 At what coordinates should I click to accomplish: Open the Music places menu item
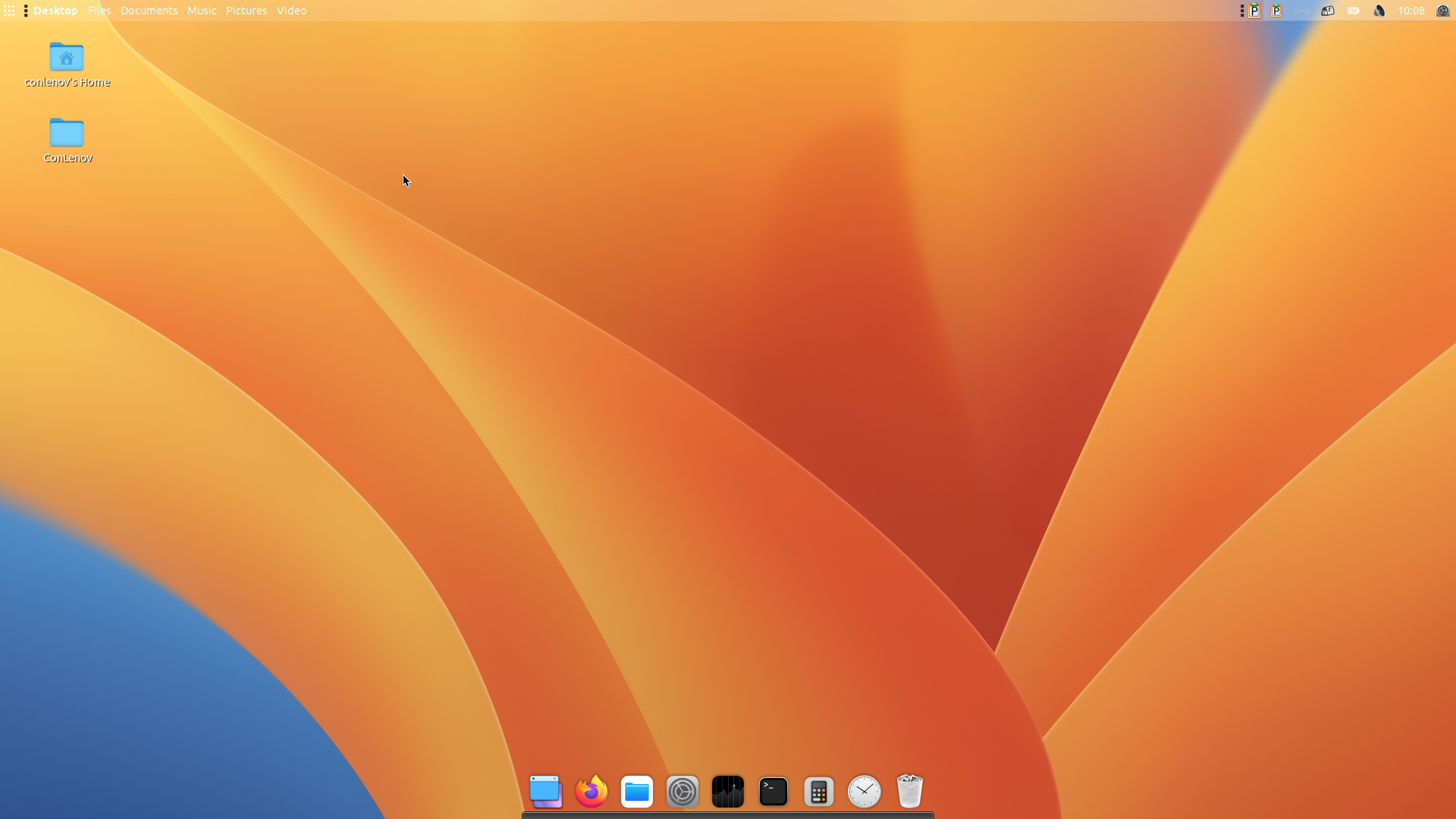(x=202, y=11)
